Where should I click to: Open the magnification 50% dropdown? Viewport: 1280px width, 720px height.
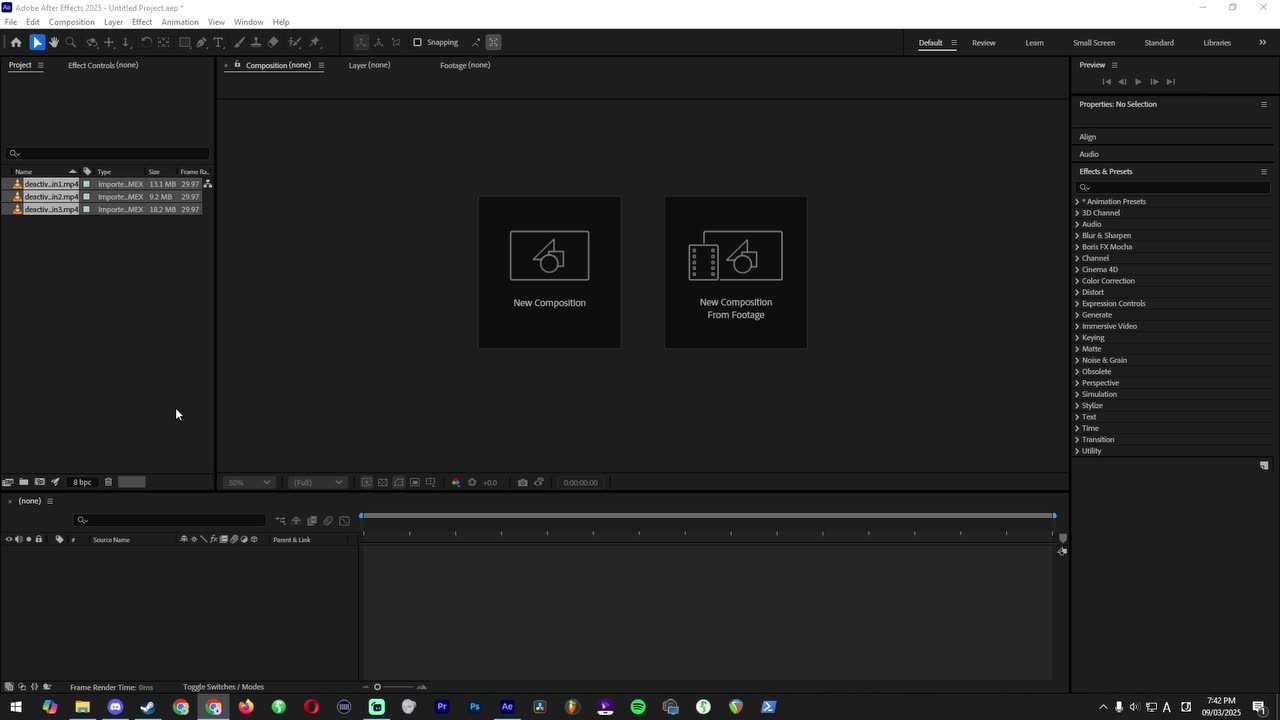coord(248,482)
